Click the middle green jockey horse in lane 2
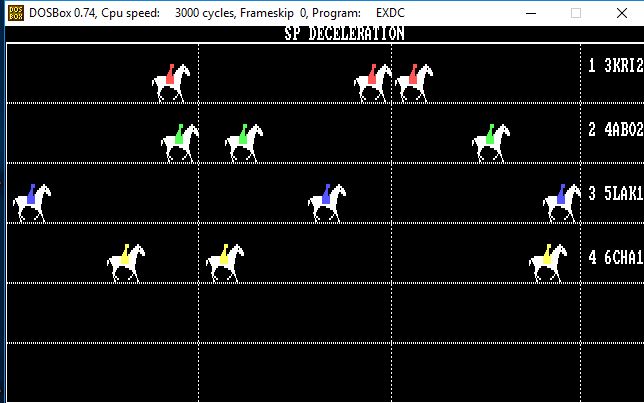 (244, 143)
